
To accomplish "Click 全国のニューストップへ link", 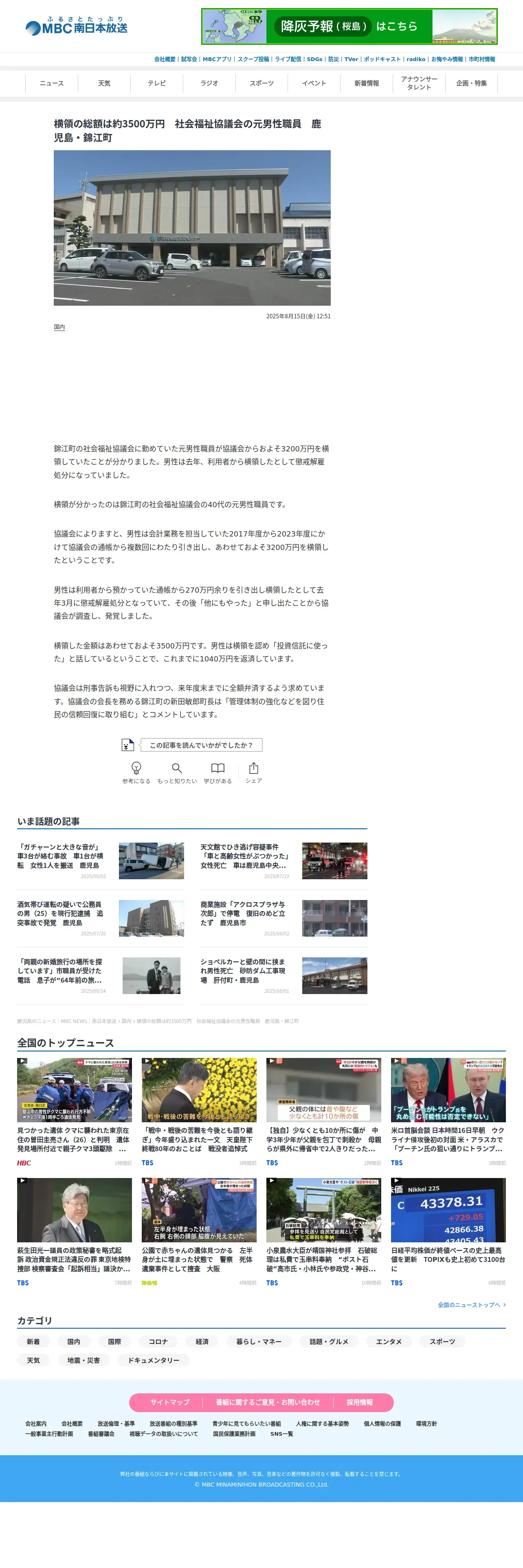I will click(471, 1305).
